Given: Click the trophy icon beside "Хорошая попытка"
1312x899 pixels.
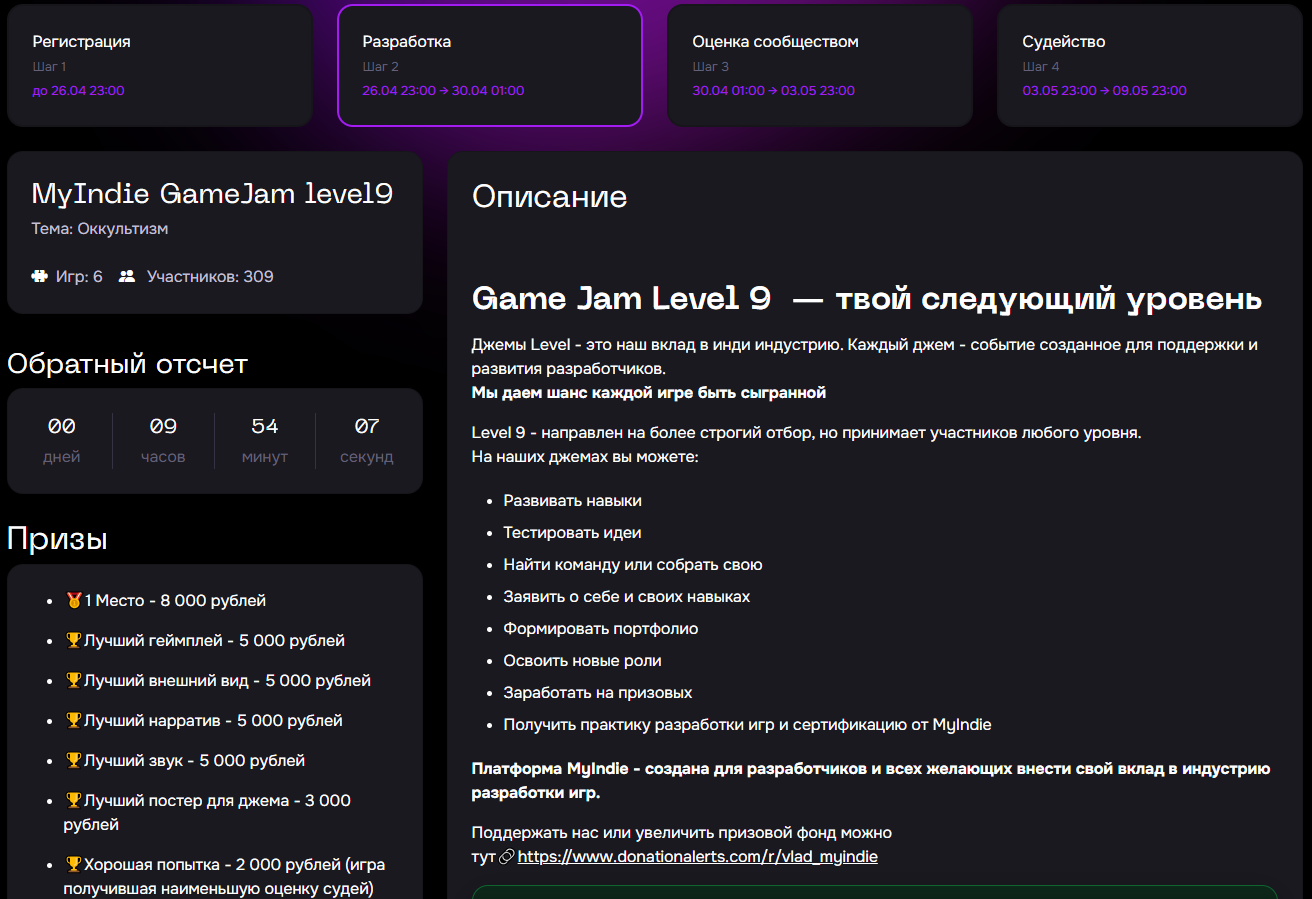Looking at the screenshot, I should coord(73,865).
